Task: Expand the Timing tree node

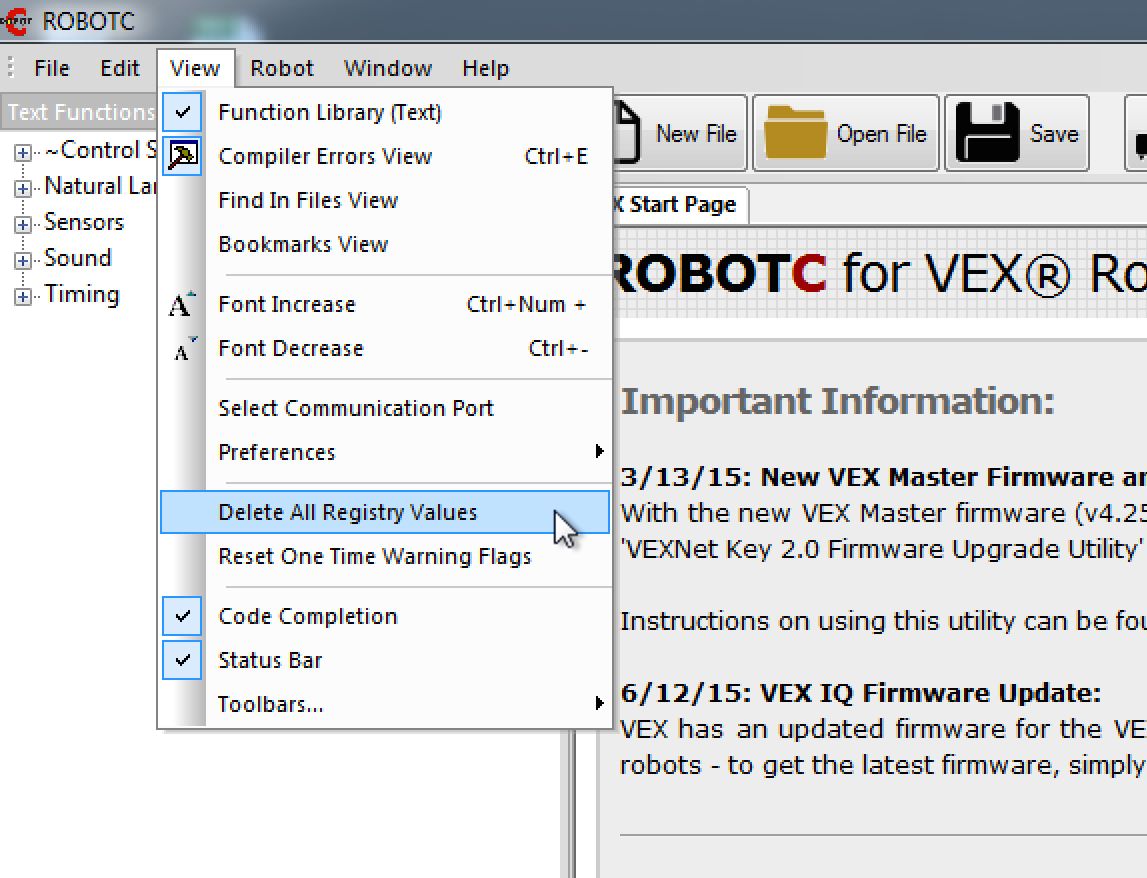Action: point(23,296)
